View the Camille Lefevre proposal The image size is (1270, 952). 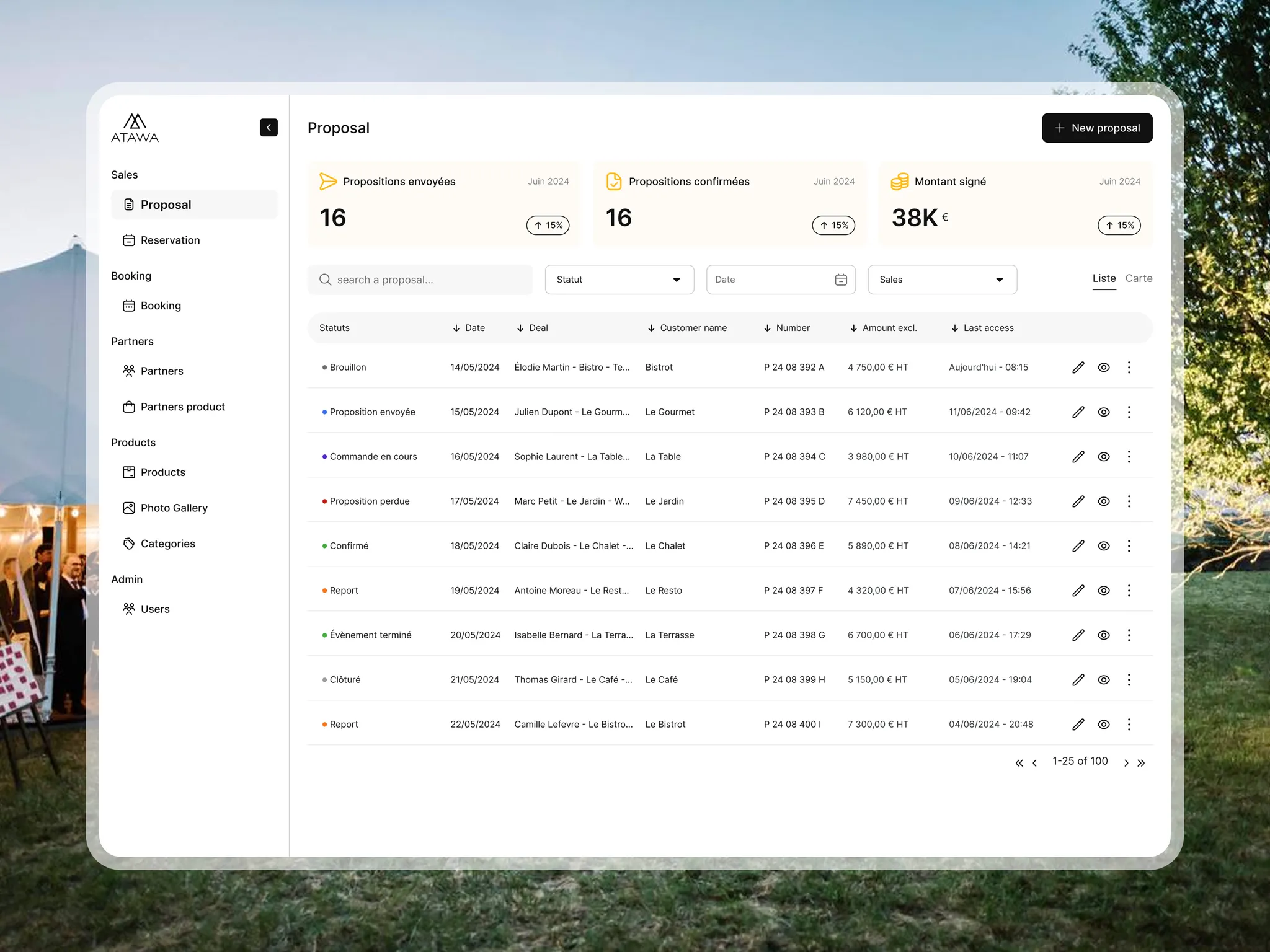point(1104,725)
